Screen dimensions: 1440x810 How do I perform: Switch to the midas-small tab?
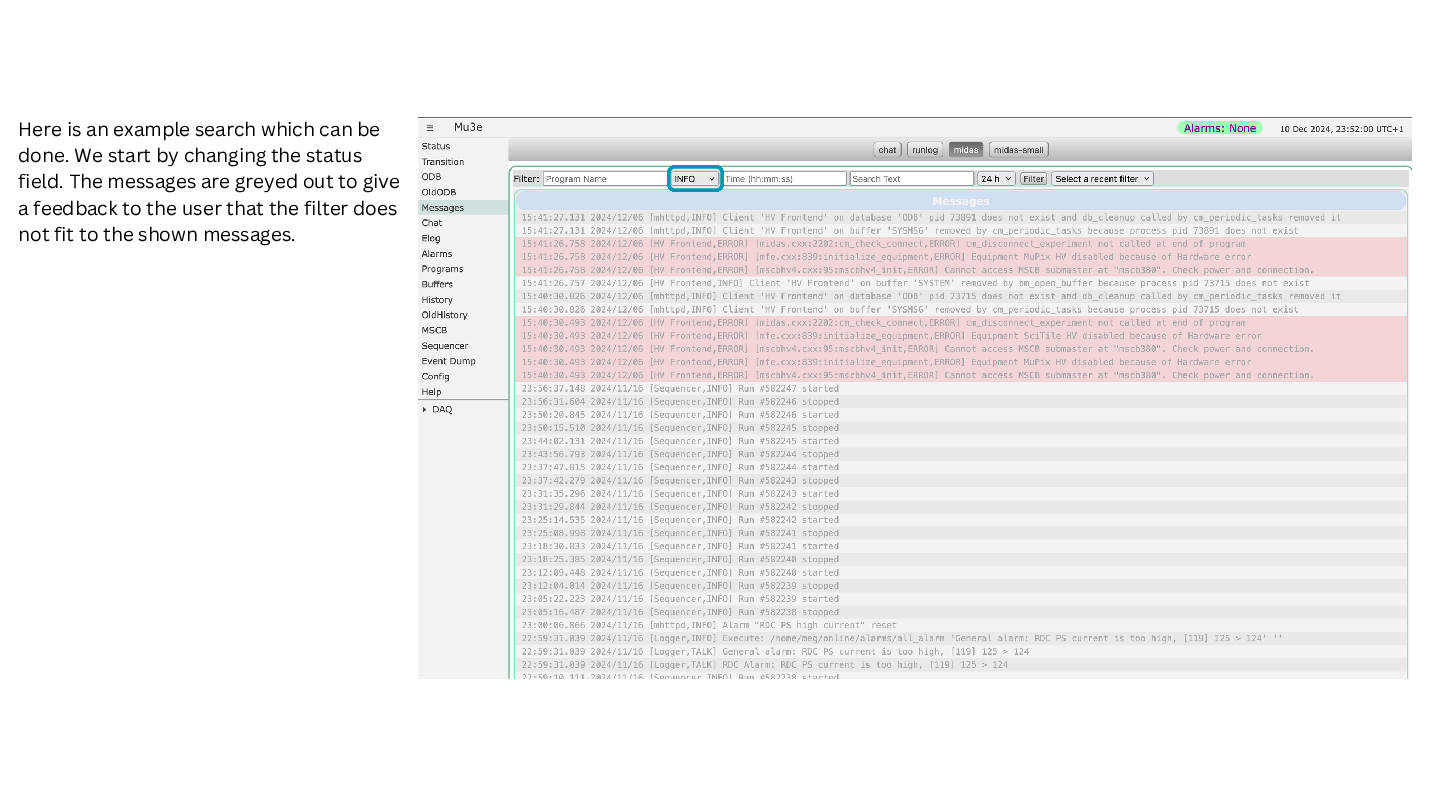tap(1019, 150)
